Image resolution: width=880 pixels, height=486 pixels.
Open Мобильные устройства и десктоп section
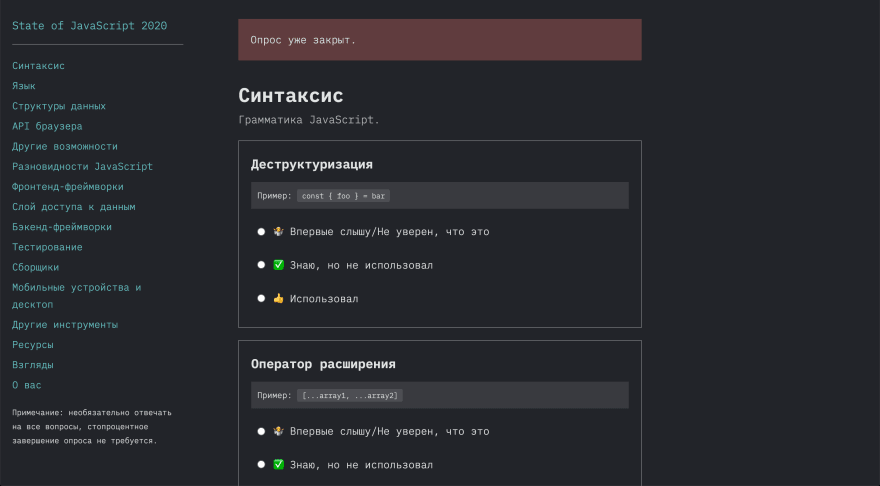coord(77,296)
